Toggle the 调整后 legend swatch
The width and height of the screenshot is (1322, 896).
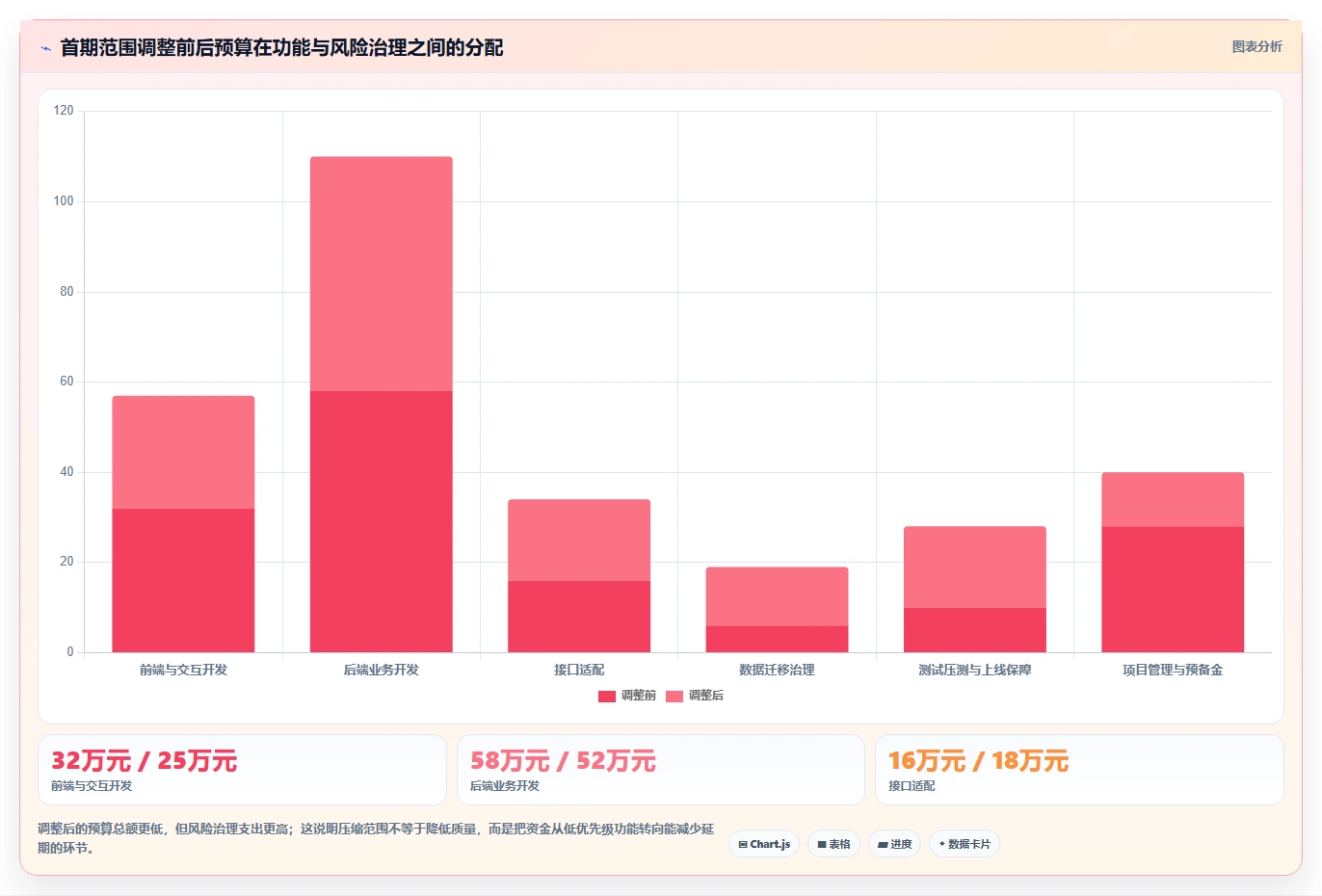[x=674, y=696]
